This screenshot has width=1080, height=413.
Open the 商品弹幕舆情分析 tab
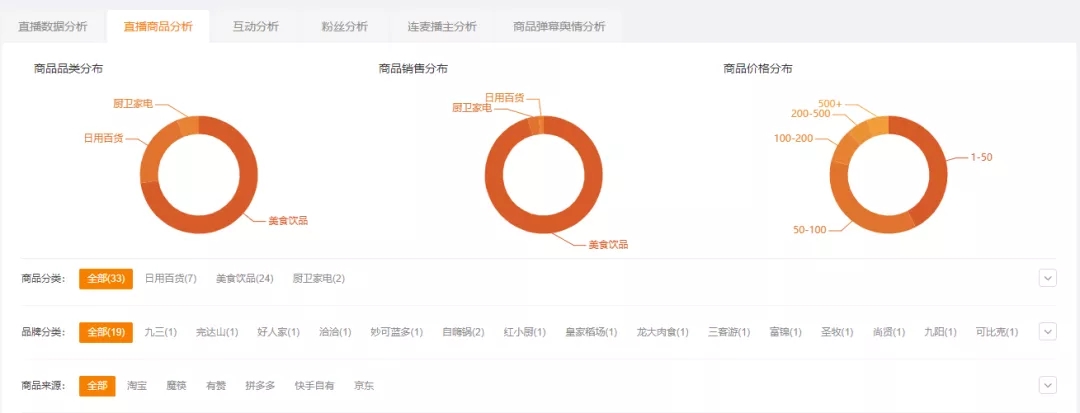coord(559,27)
